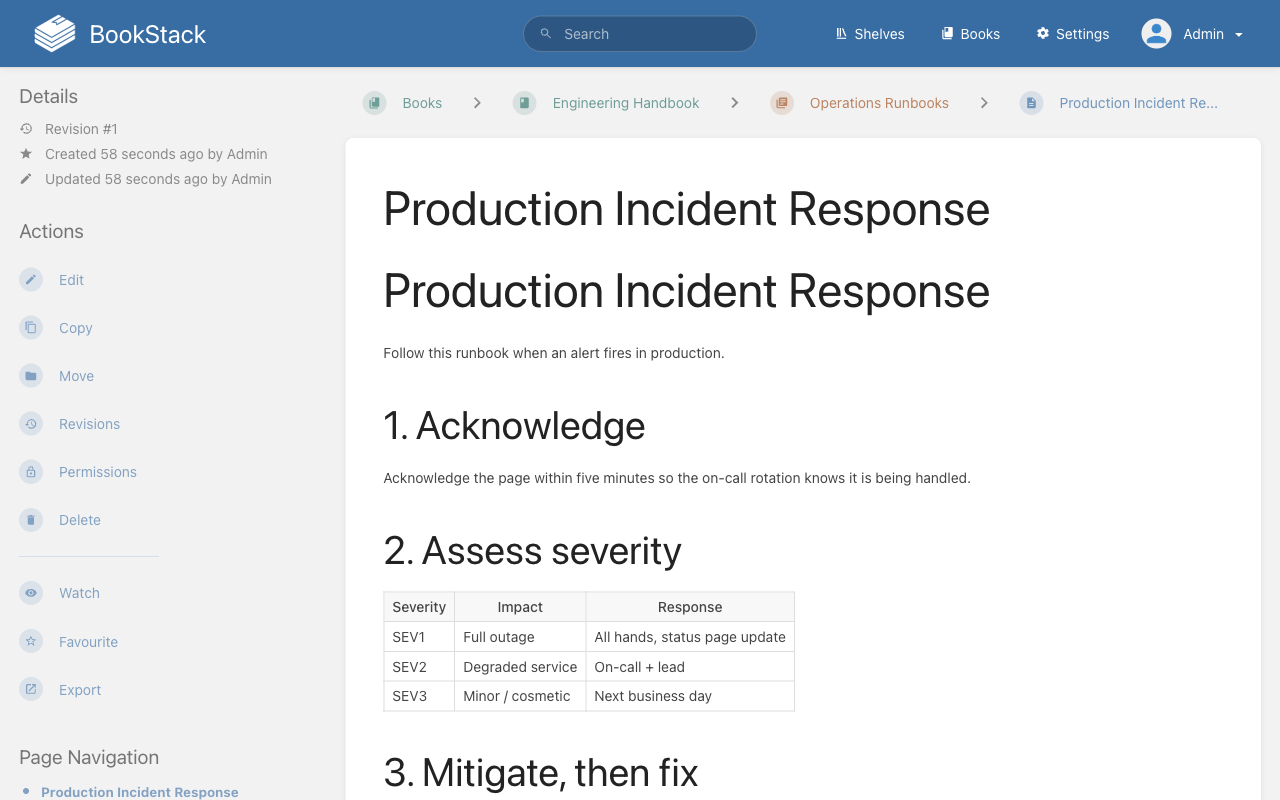Select Delete page action

(x=79, y=520)
